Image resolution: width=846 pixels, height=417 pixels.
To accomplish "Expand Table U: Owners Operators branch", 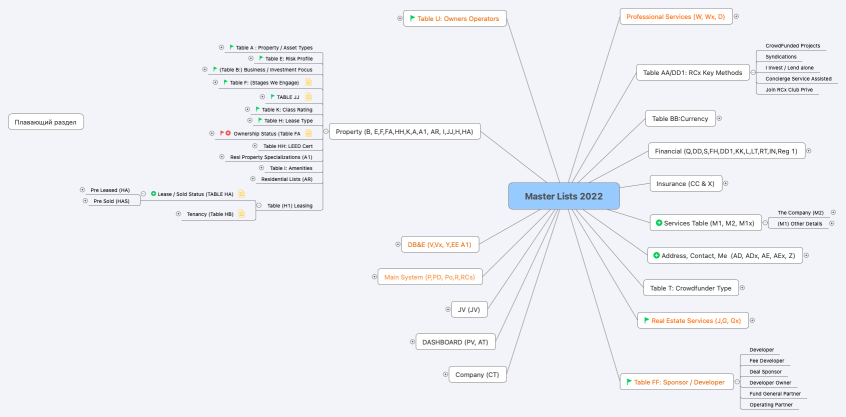I will click(400, 18).
